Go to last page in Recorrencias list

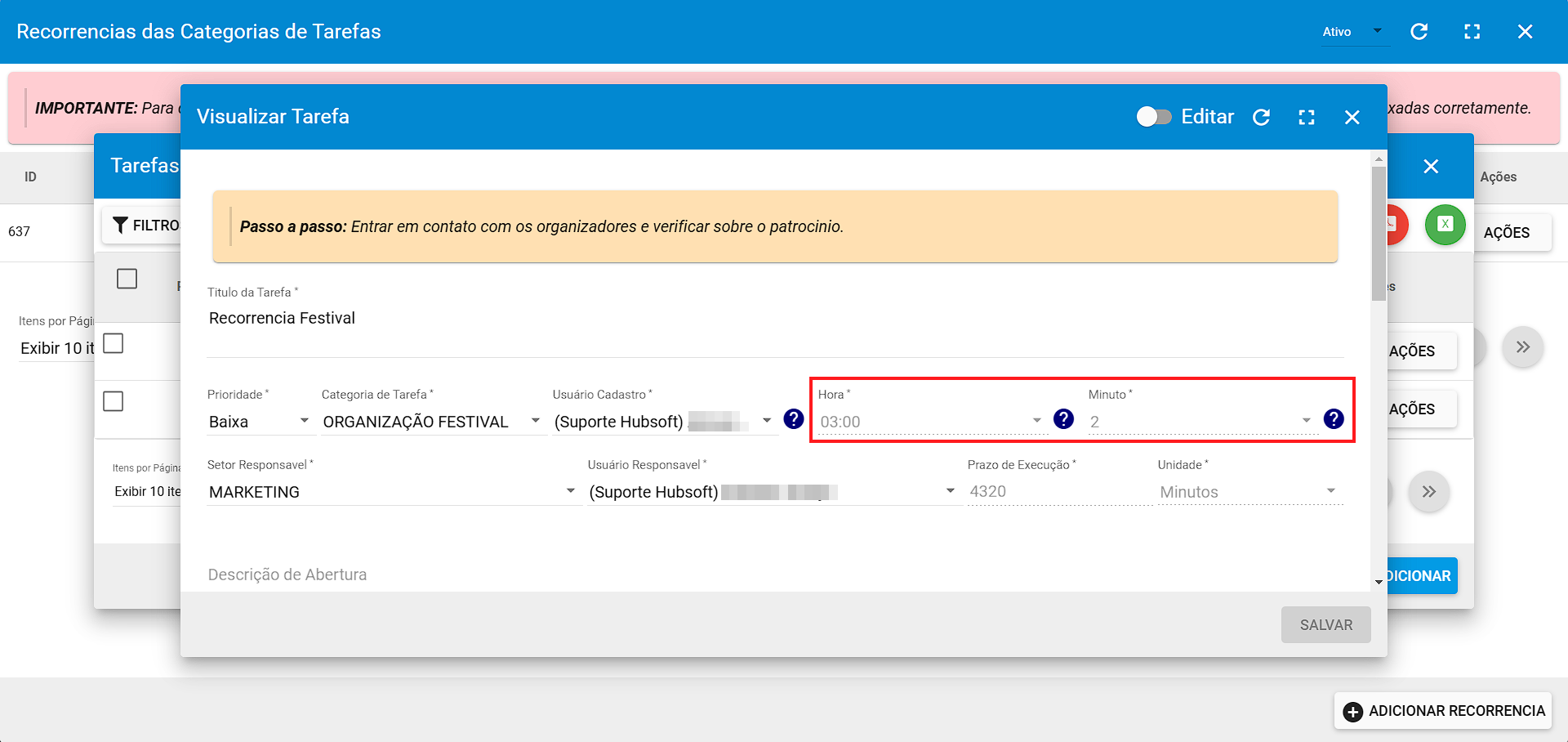point(1522,347)
